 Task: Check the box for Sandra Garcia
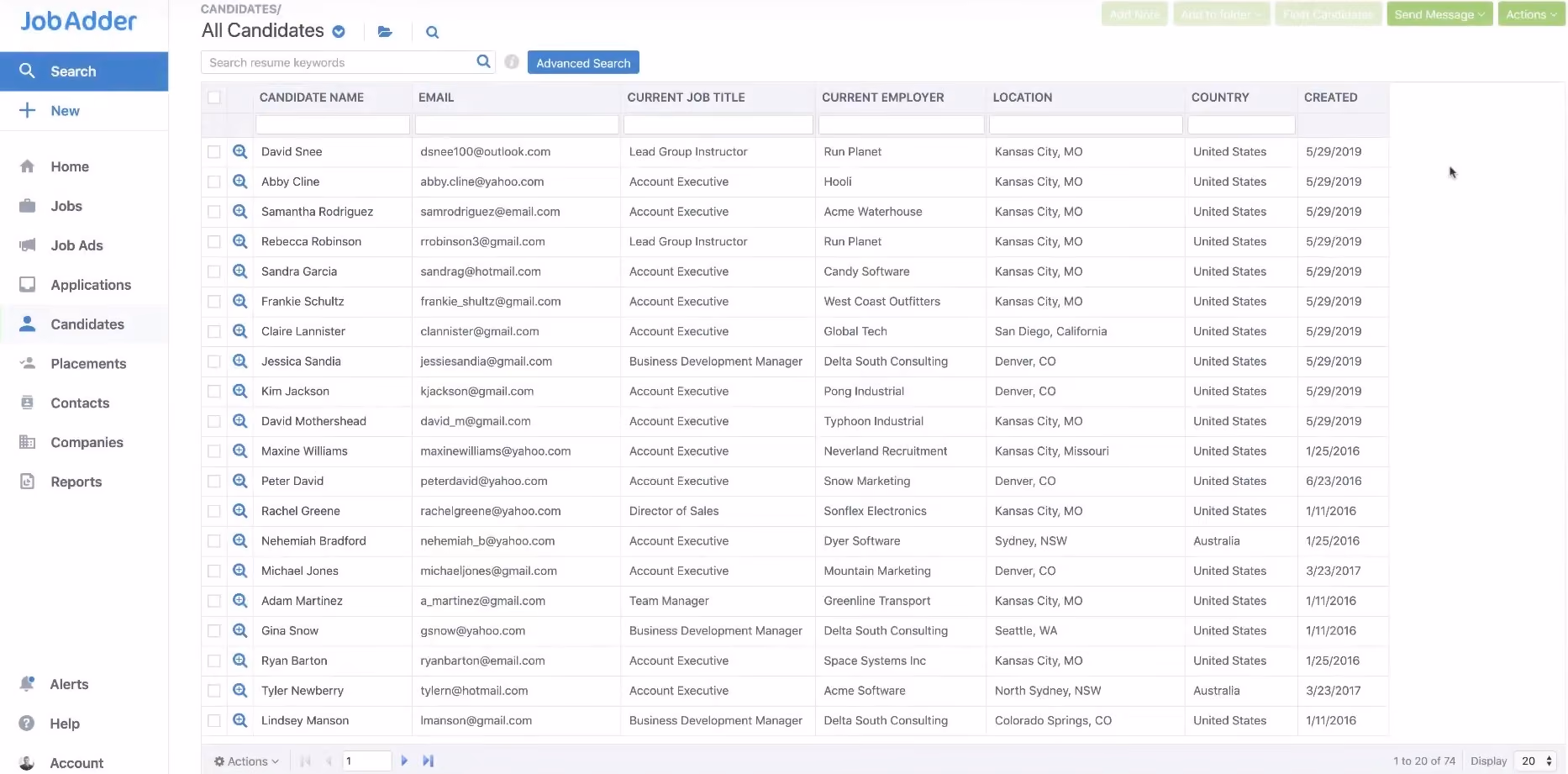point(214,271)
